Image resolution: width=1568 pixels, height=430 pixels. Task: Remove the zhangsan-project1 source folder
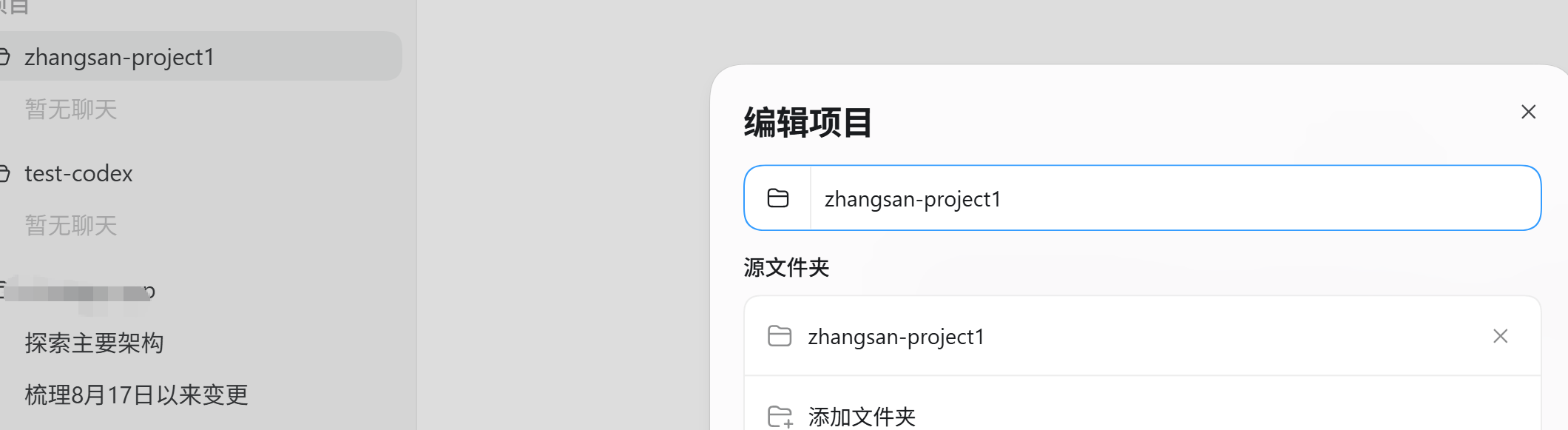pos(1500,336)
